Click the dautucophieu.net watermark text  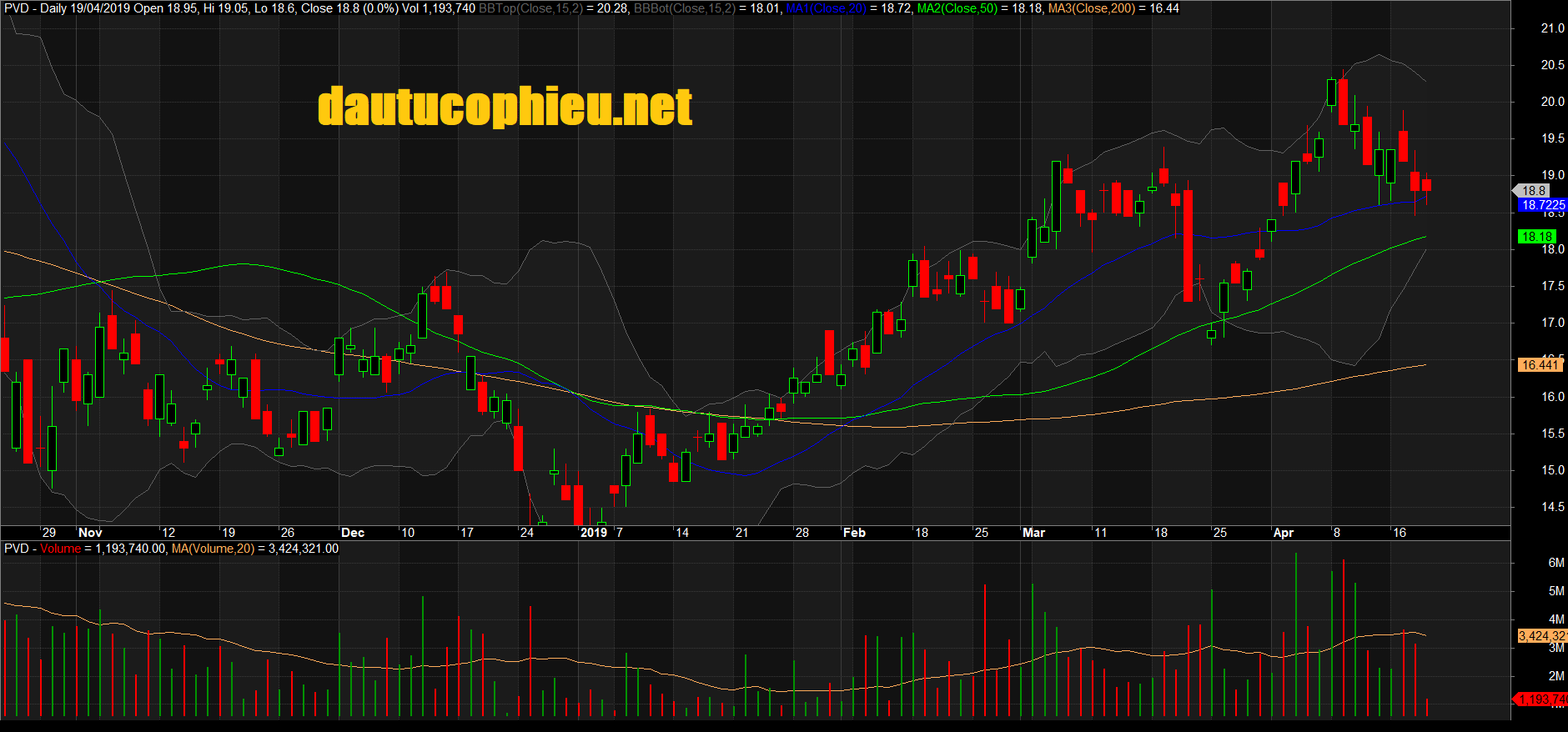505,107
